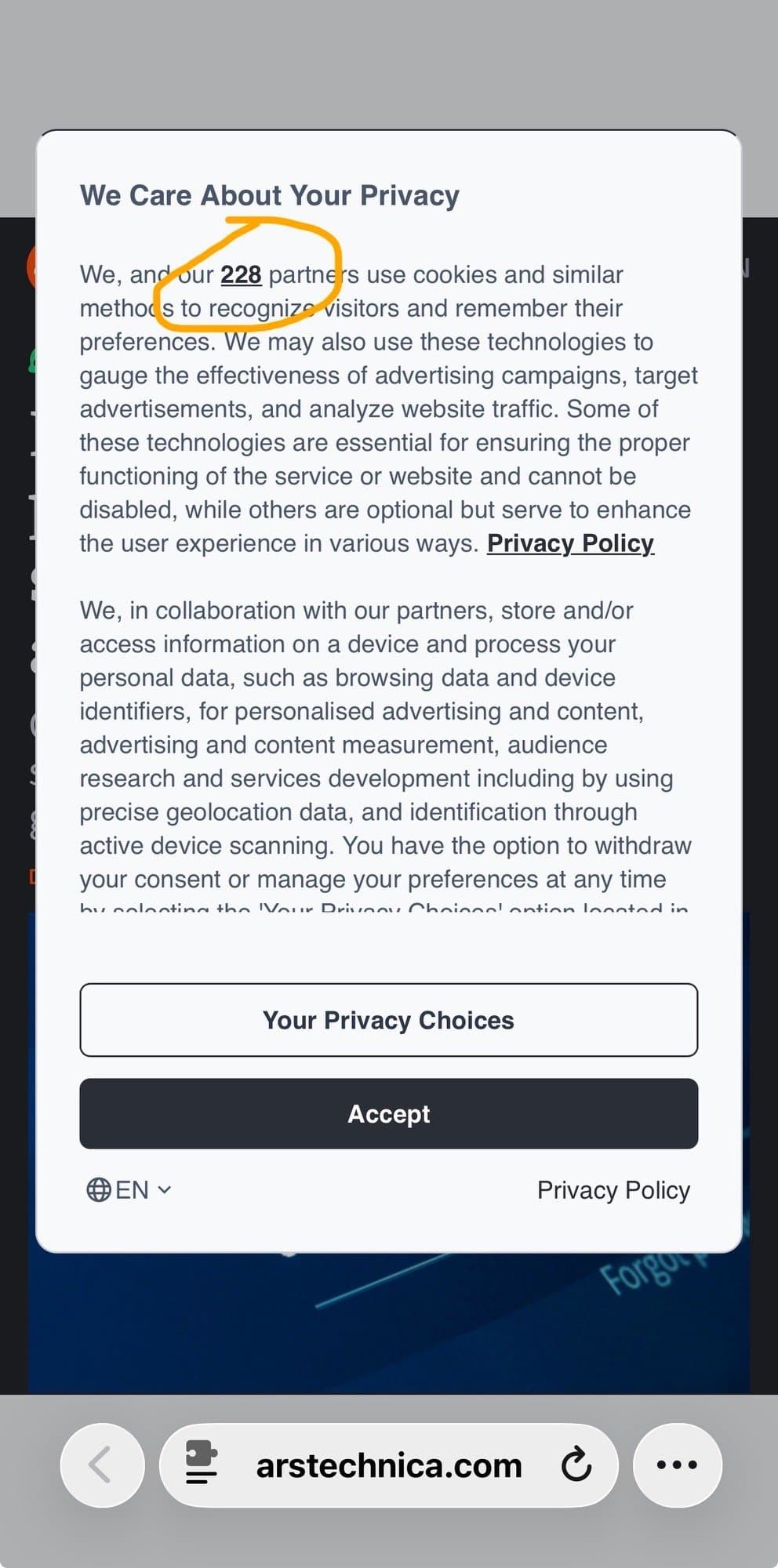Reload the arstechnica.com page
Viewport: 778px width, 1568px height.
point(576,1465)
